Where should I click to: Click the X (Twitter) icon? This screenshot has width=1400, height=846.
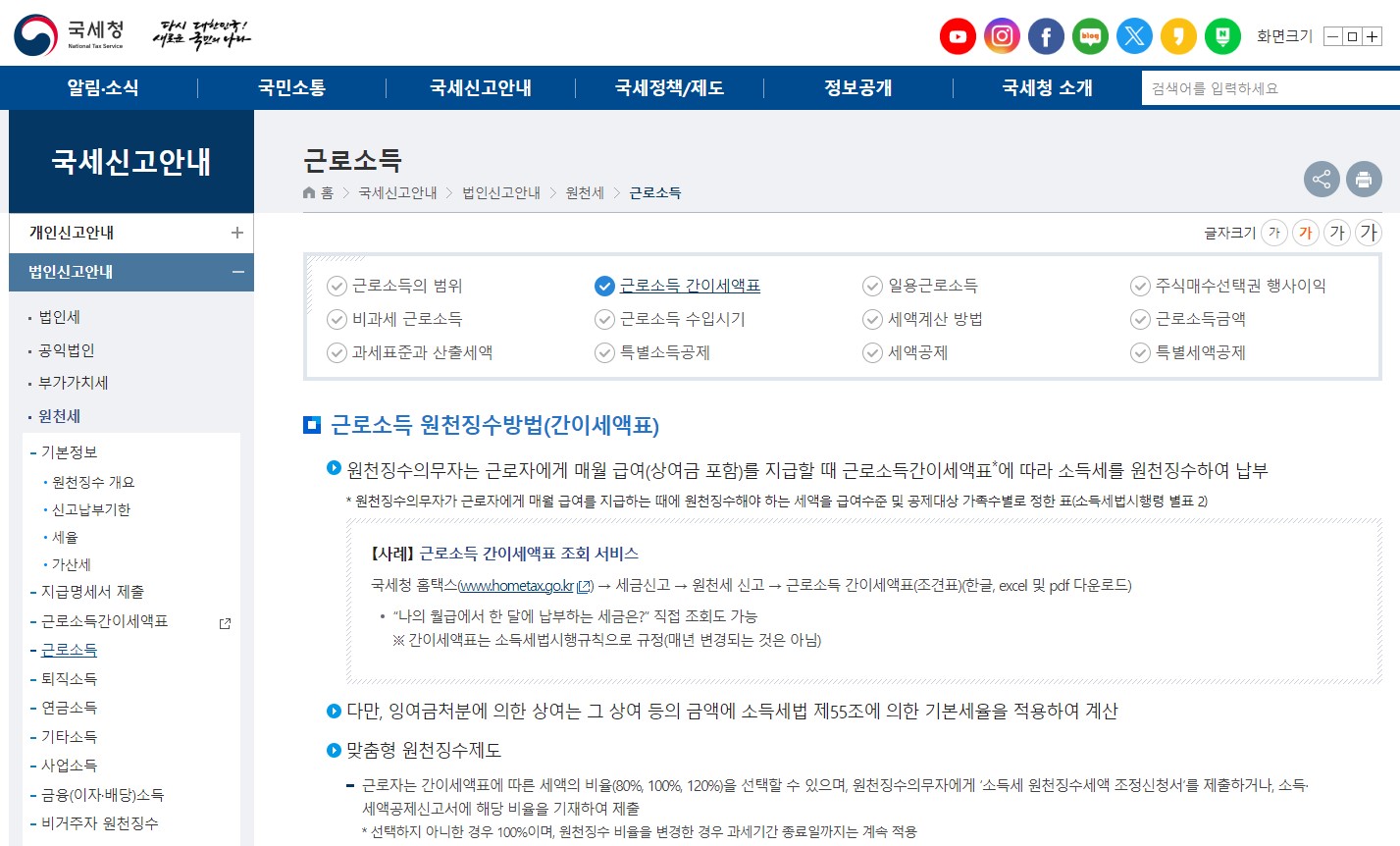pos(1134,35)
